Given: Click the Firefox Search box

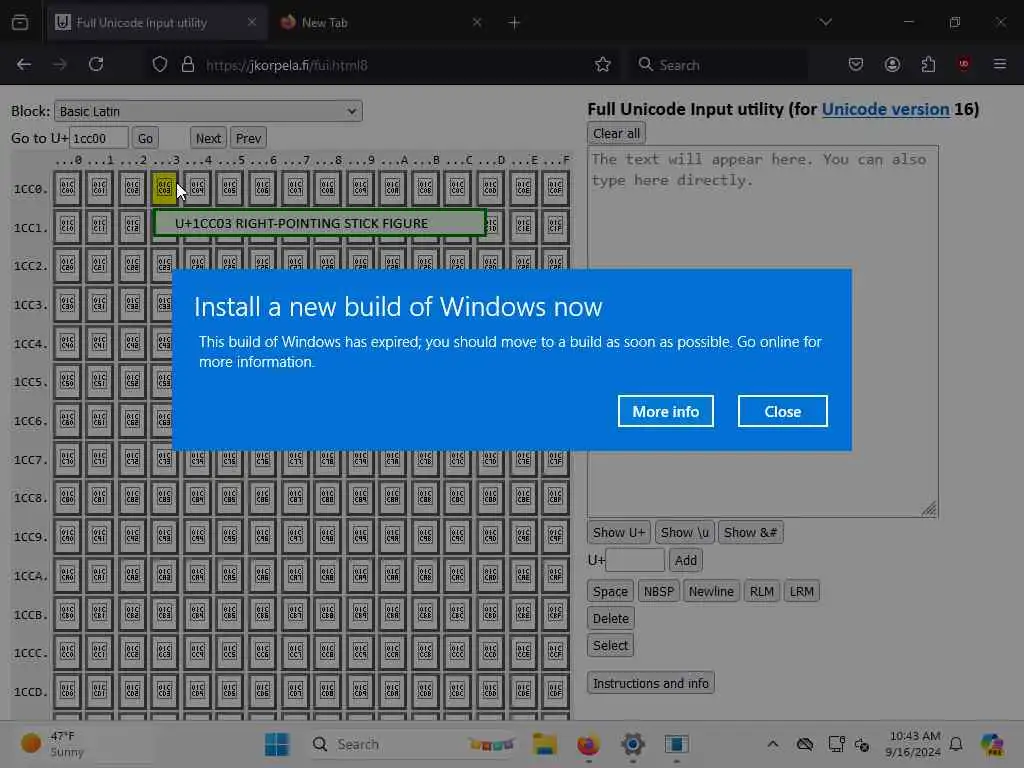Looking at the screenshot, I should [718, 65].
